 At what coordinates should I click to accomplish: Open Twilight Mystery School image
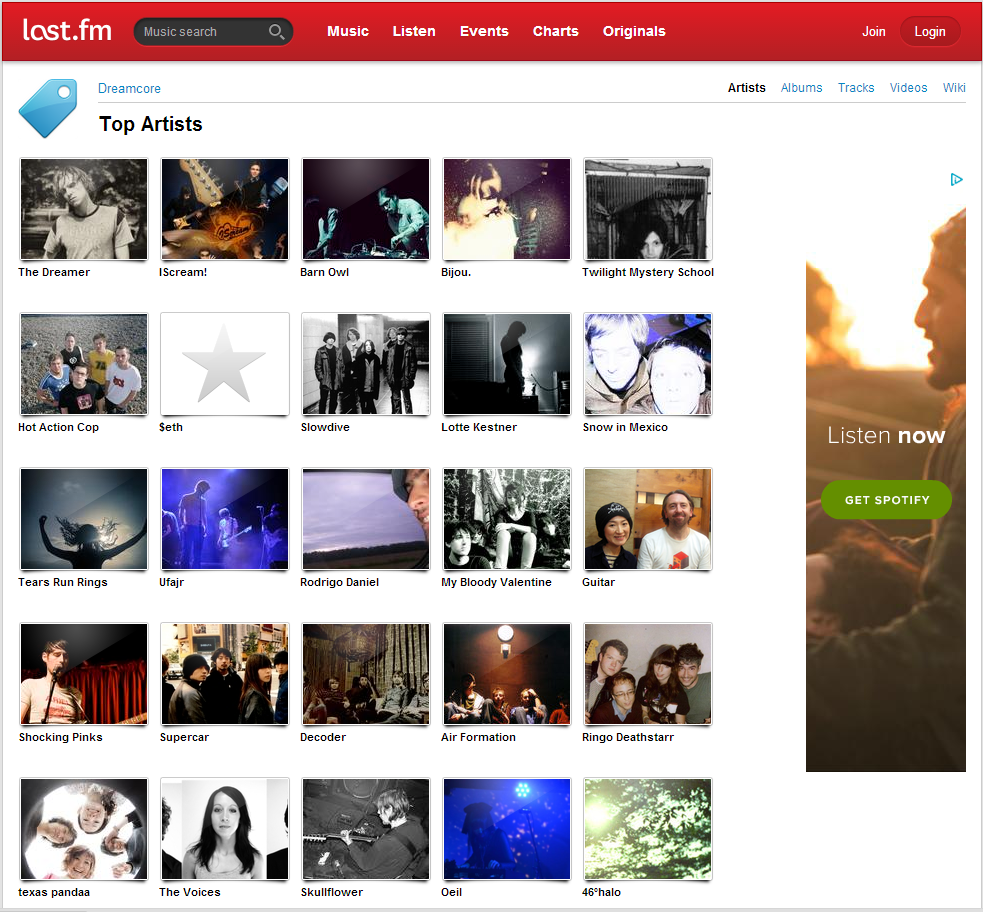click(x=648, y=209)
